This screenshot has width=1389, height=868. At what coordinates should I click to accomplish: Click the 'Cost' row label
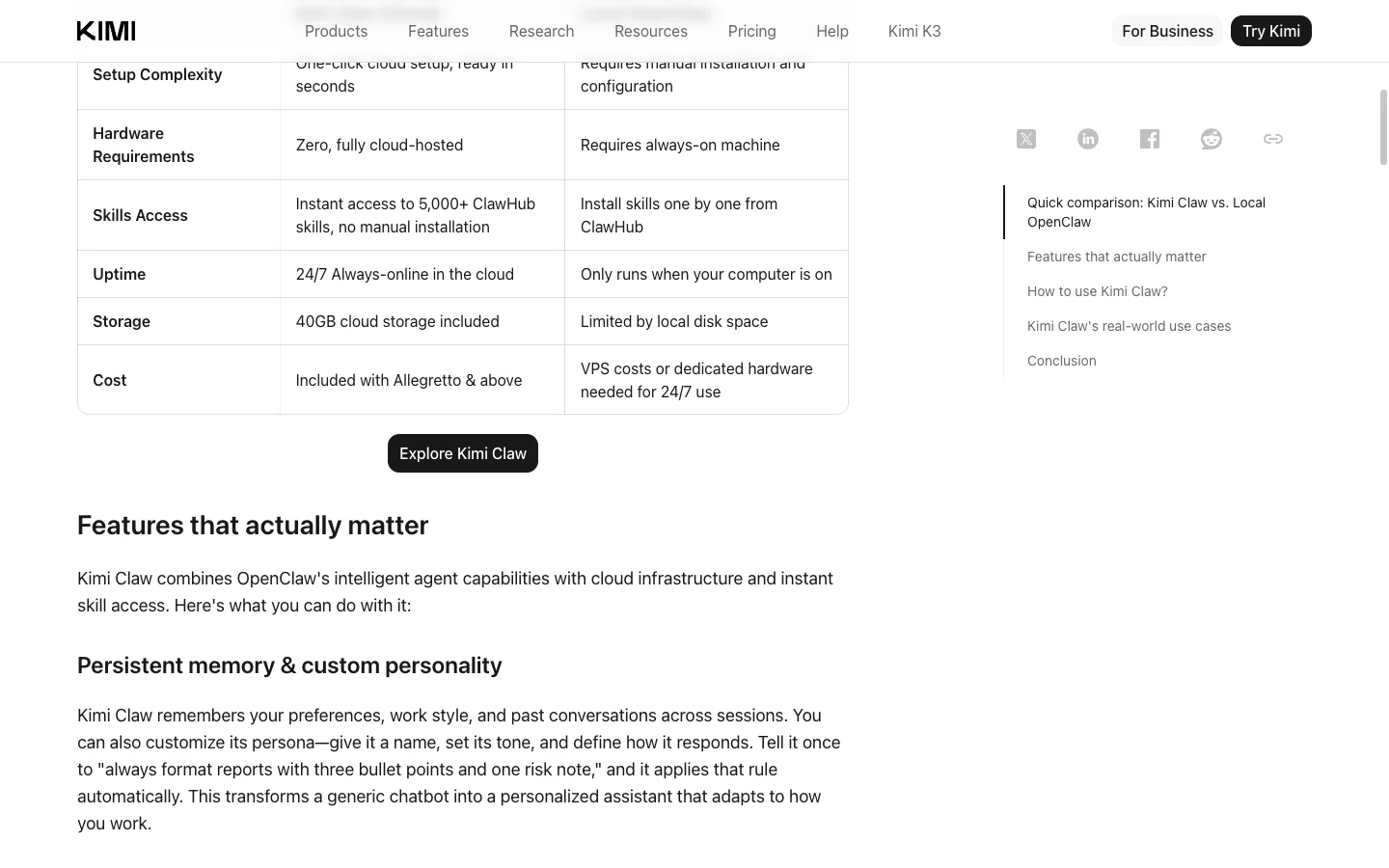[109, 380]
